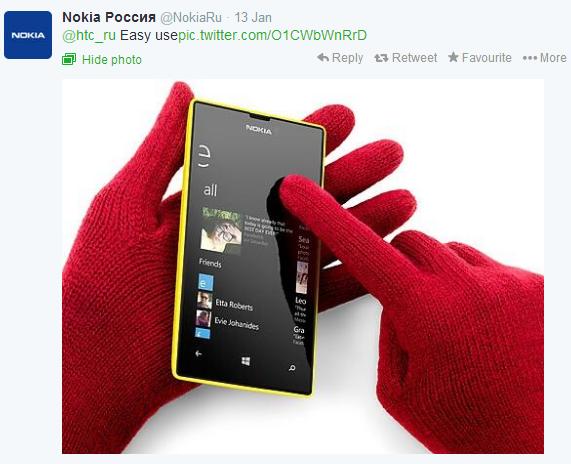The height and width of the screenshot is (464, 571).
Task: Click the Hide photo green icon
Action: pyautogui.click(x=69, y=59)
